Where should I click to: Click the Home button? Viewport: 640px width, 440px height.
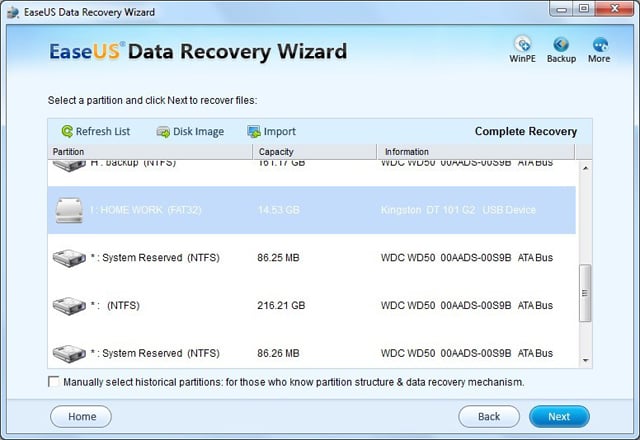(x=81, y=416)
